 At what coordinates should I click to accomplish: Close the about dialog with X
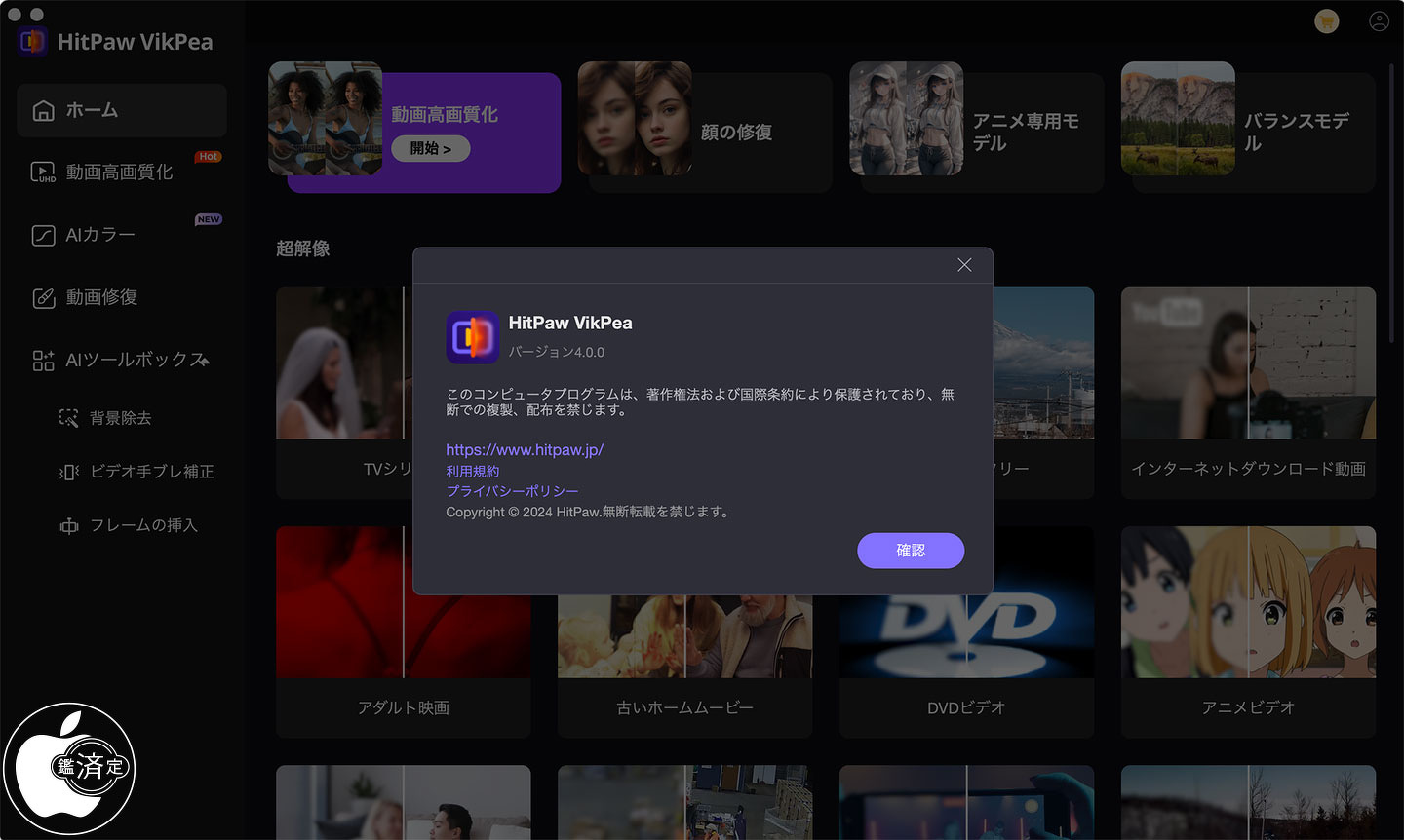964,265
